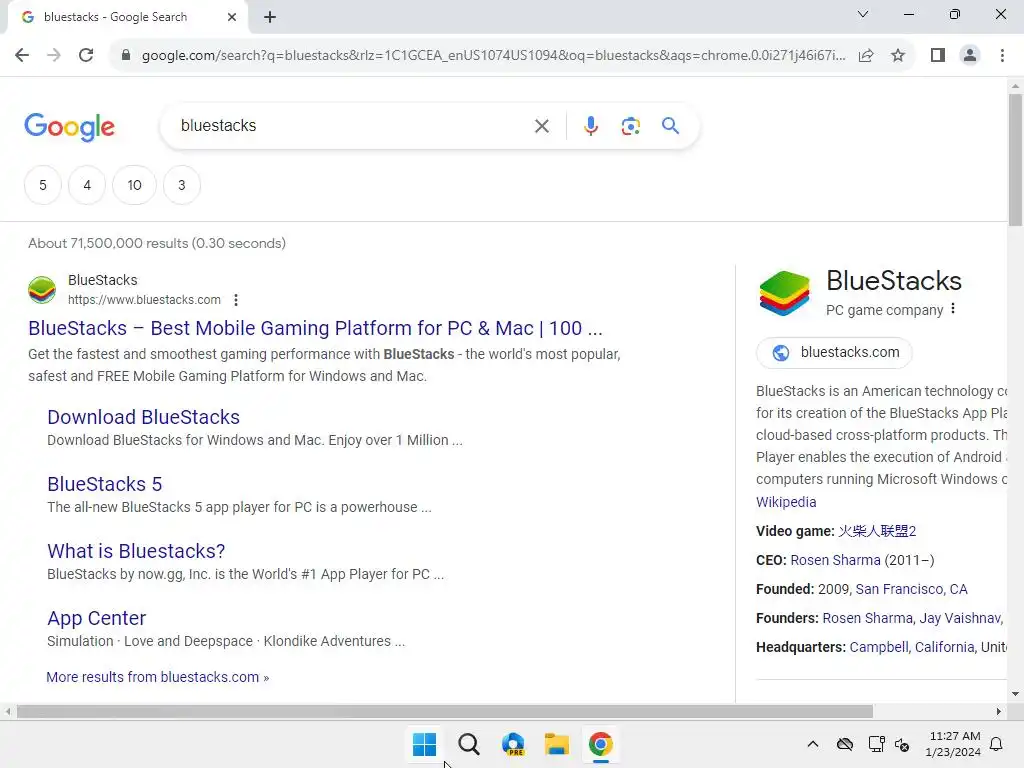1024x768 pixels.
Task: Reload the Google search page
Action: [x=86, y=56]
